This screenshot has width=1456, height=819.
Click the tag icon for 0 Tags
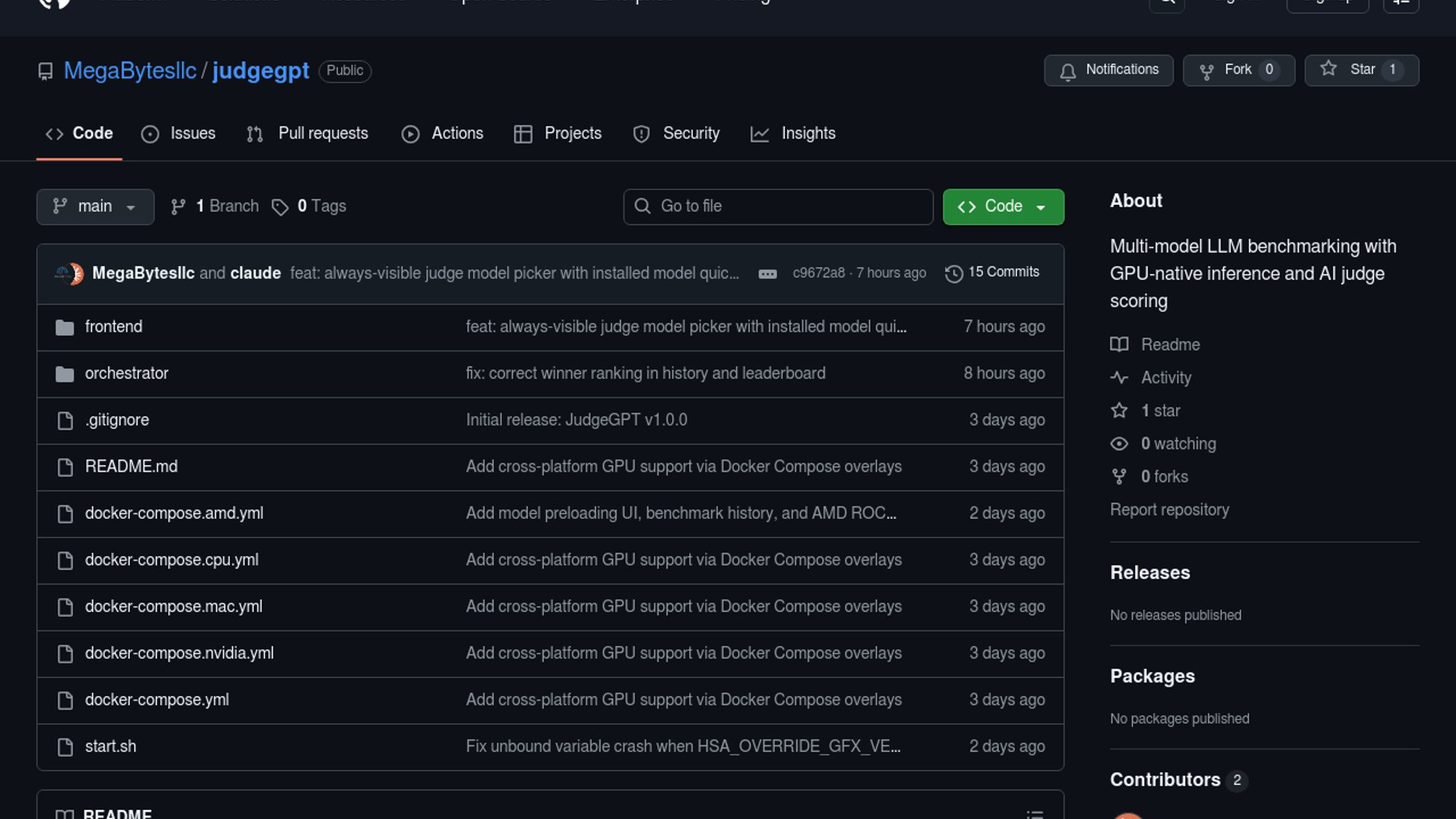point(280,207)
